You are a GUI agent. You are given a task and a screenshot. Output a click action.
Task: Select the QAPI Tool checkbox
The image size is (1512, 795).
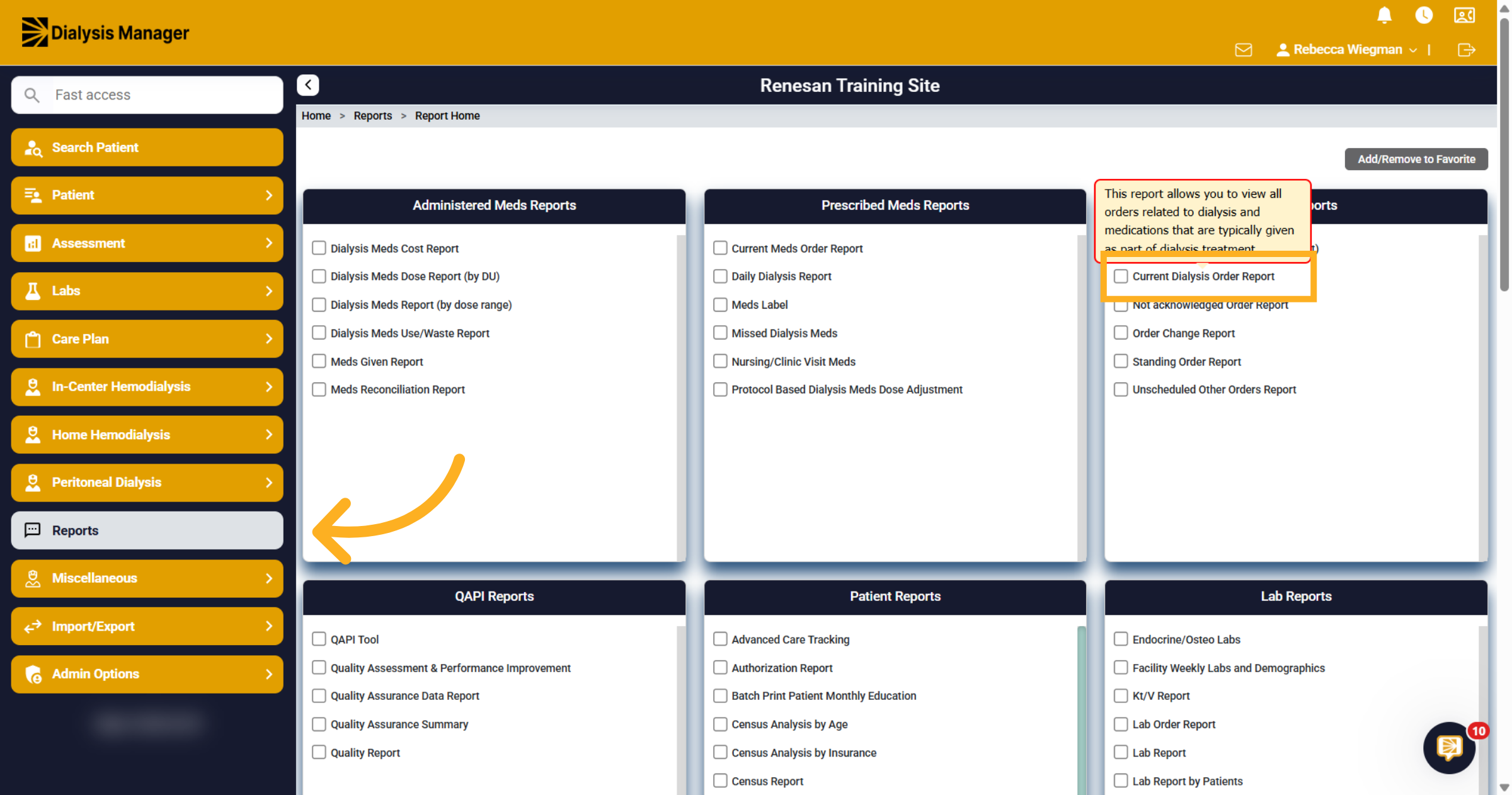(x=319, y=639)
